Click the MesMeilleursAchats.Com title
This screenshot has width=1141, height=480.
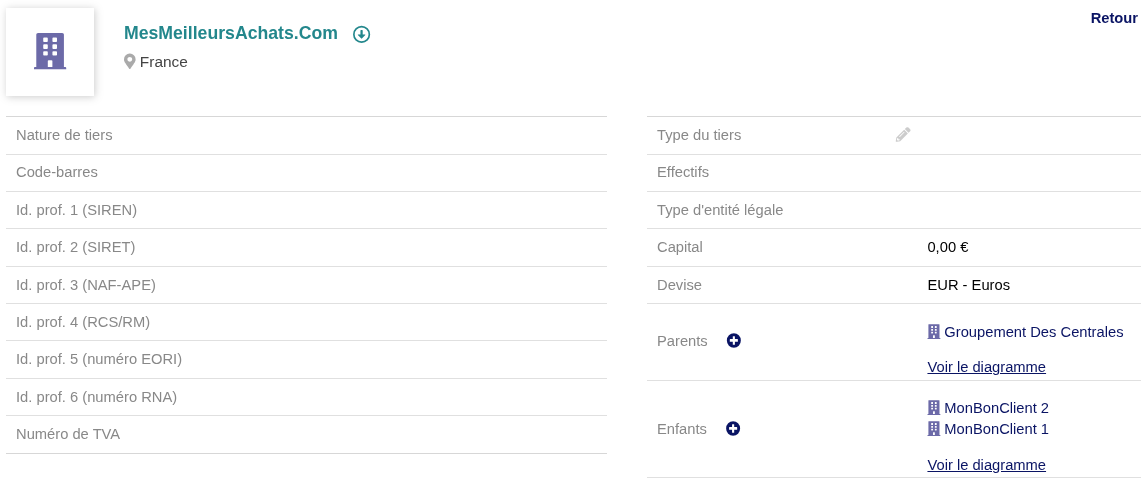(x=231, y=33)
